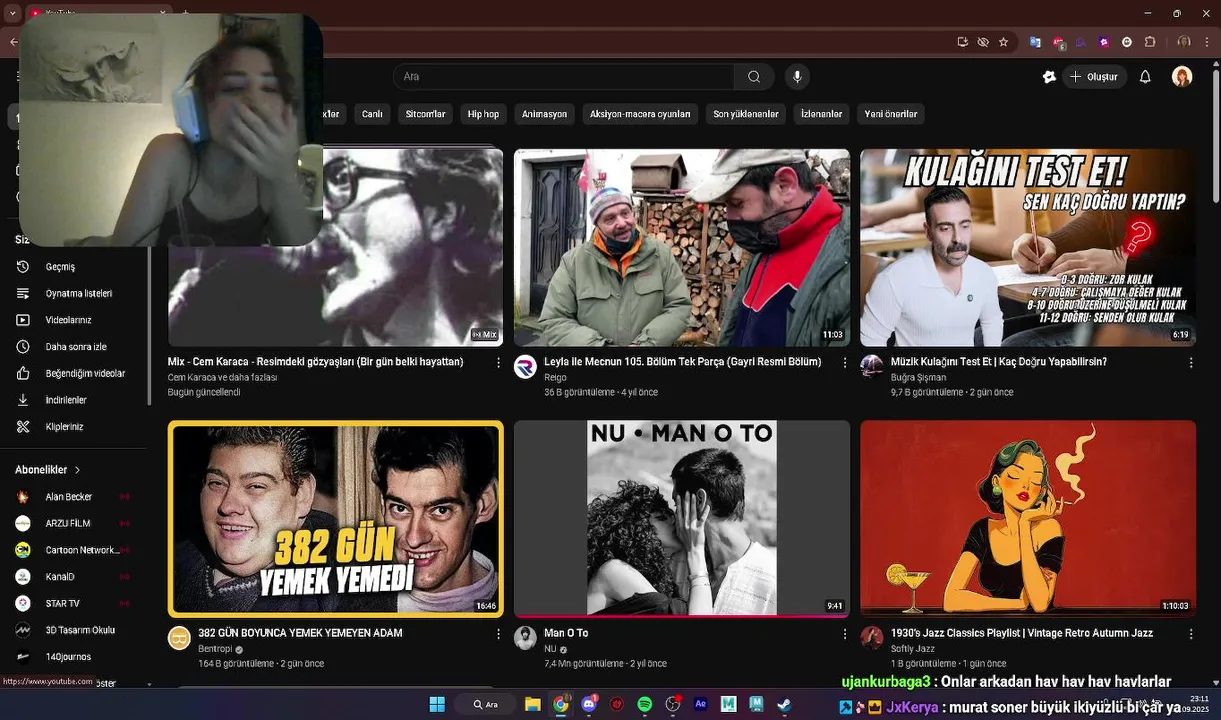
Task: Open the Buğra Şişman channel link
Action: coord(918,378)
